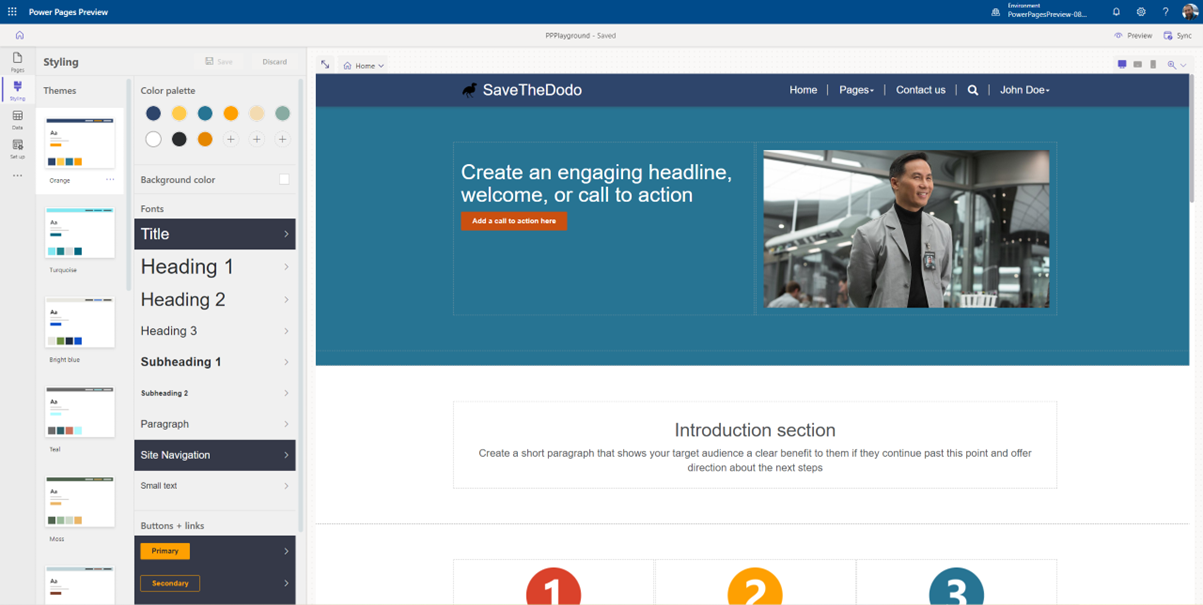Open the Home page dropdown
The image size is (1203, 605).
tap(363, 65)
